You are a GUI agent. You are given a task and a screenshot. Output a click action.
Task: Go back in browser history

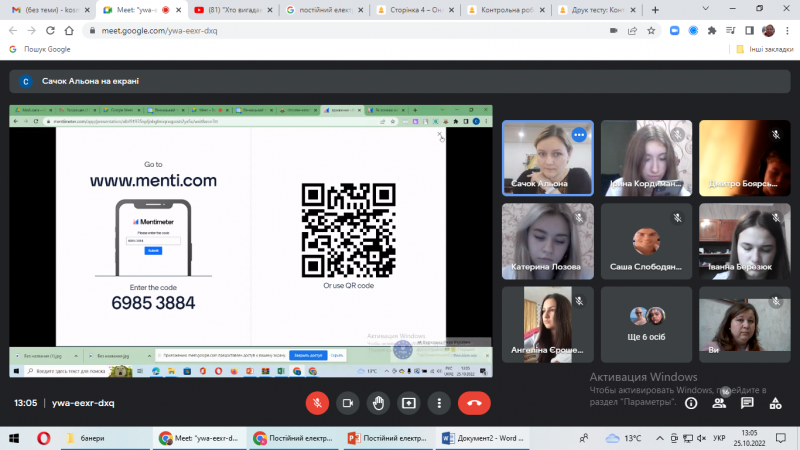click(13, 31)
